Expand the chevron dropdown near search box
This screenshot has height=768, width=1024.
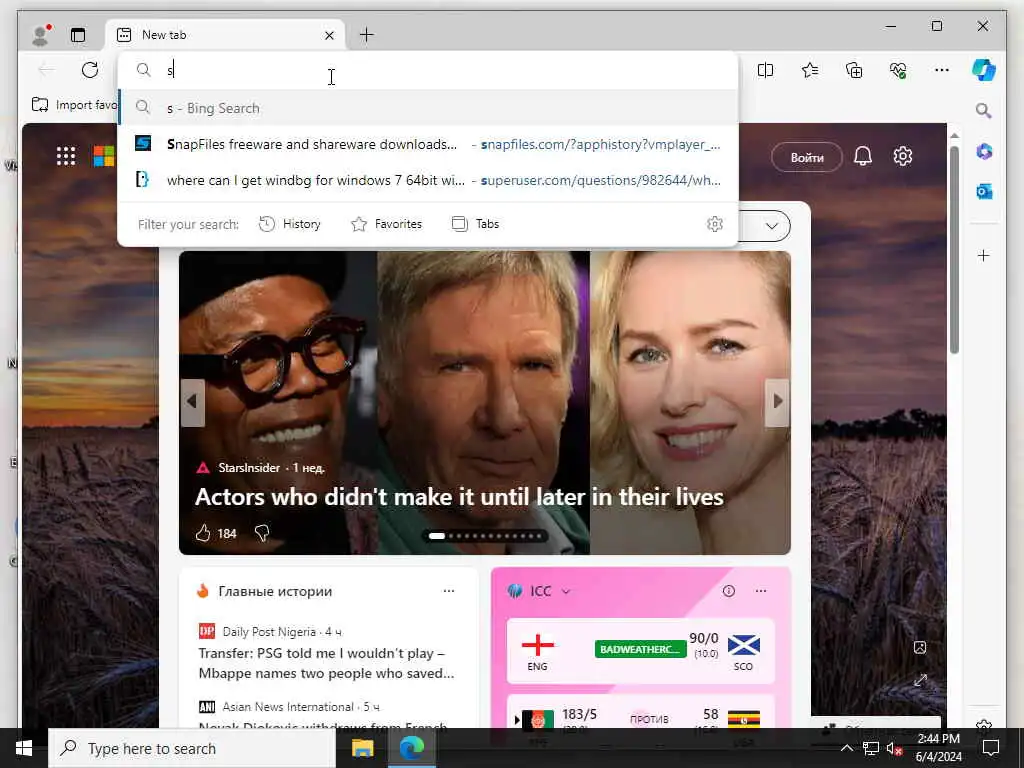click(x=772, y=226)
